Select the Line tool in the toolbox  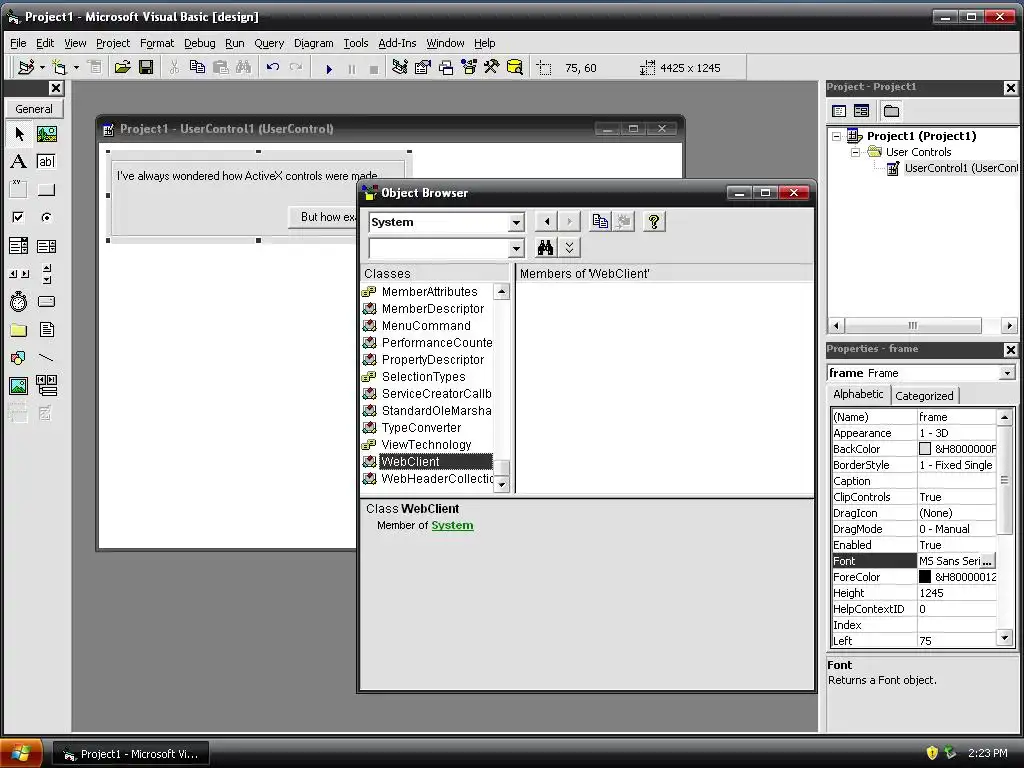point(46,358)
